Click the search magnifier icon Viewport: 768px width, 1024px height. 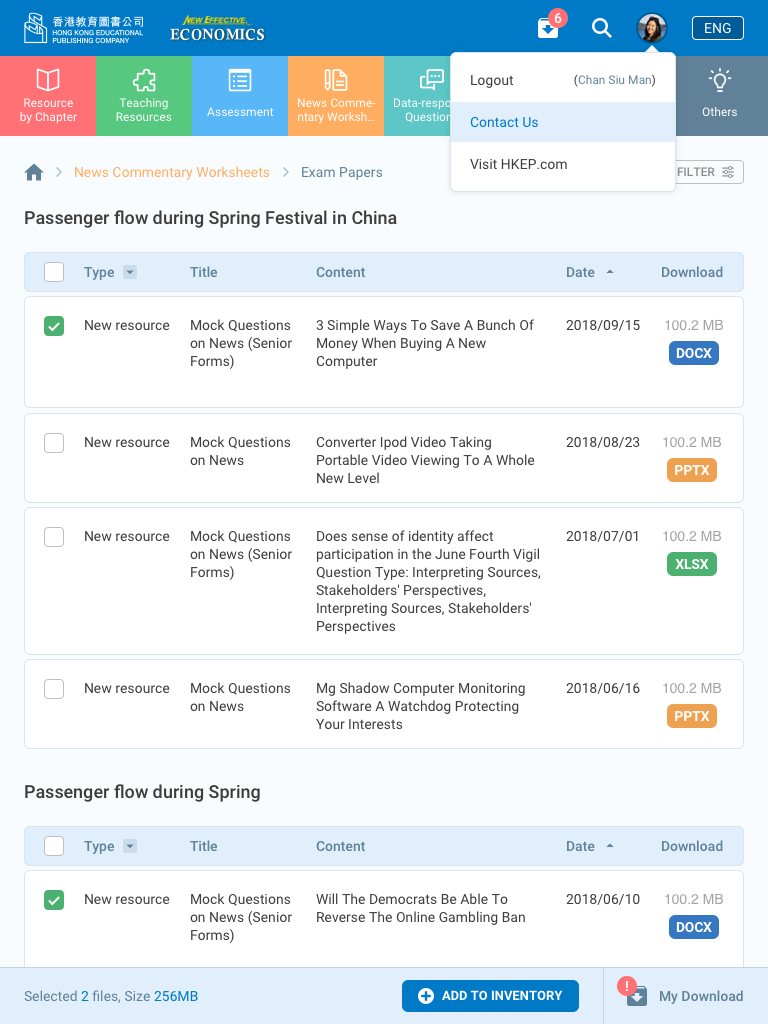click(x=602, y=28)
